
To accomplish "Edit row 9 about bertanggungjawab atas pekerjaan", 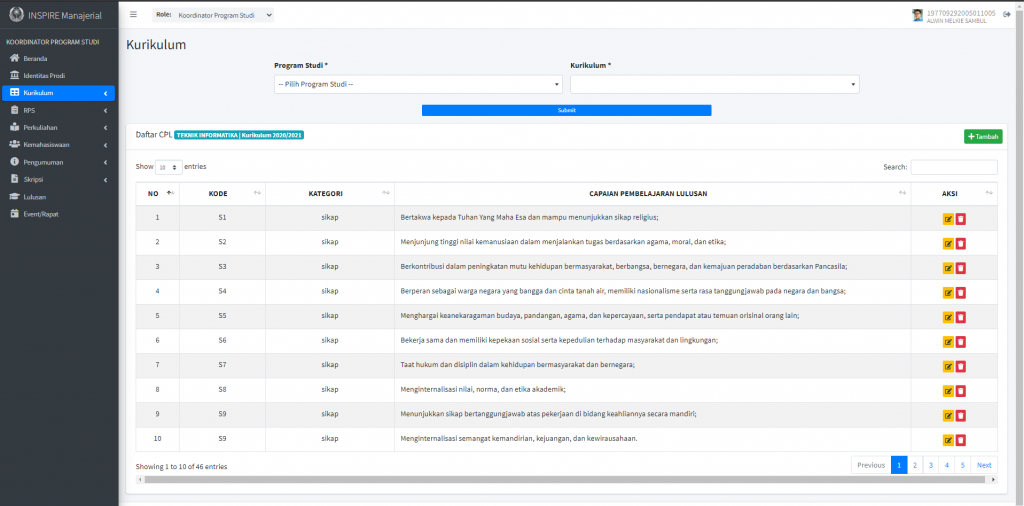I will 948,415.
